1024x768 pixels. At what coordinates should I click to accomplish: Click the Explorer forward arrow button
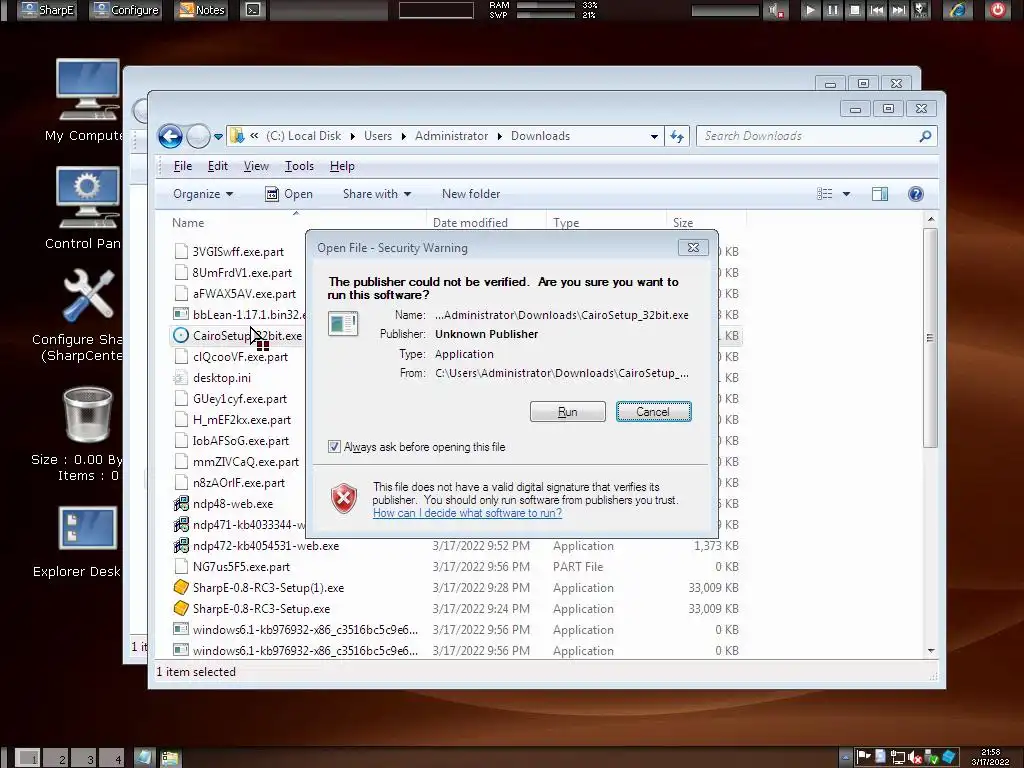pyautogui.click(x=198, y=136)
